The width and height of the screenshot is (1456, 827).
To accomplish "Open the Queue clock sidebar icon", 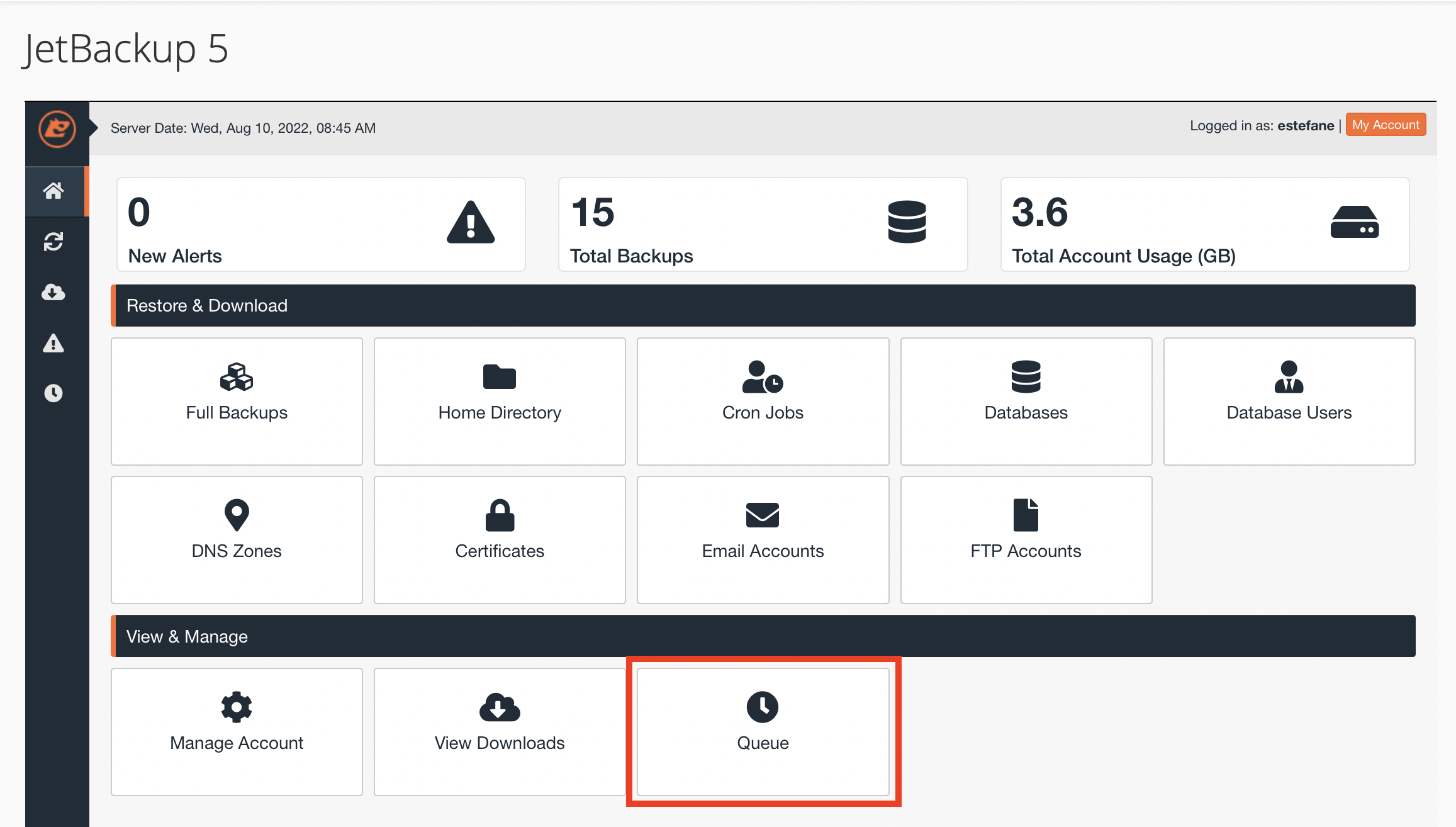I will [x=53, y=393].
